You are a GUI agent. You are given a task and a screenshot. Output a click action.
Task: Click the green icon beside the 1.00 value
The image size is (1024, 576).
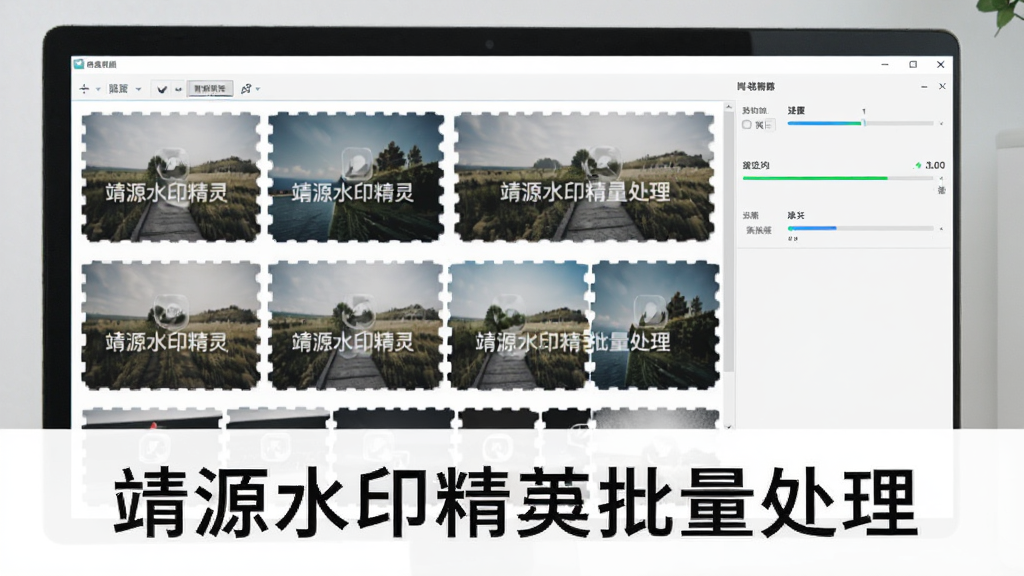pyautogui.click(x=918, y=165)
